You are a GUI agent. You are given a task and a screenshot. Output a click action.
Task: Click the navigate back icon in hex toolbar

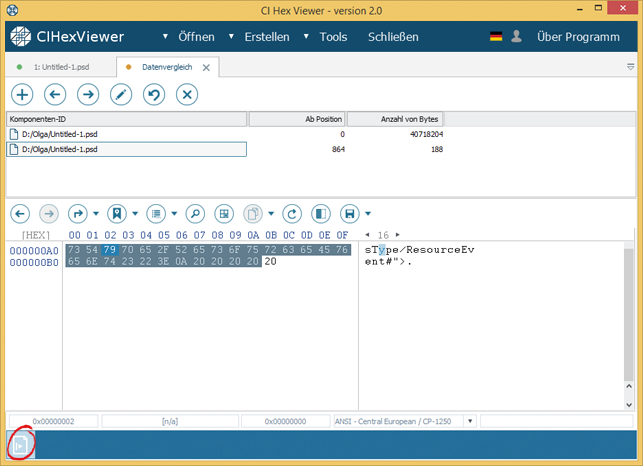point(20,214)
